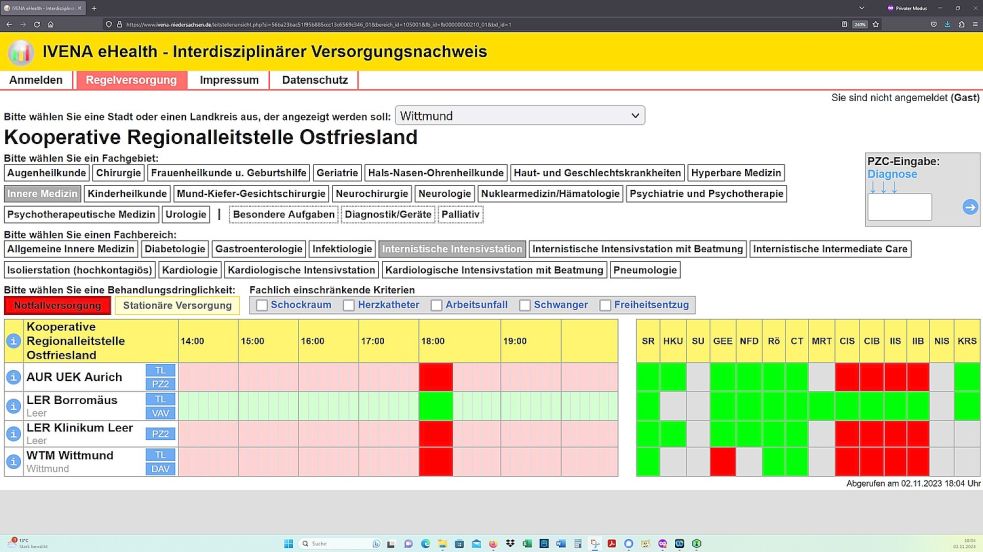Open the Wittmund city/district dropdown

point(520,116)
